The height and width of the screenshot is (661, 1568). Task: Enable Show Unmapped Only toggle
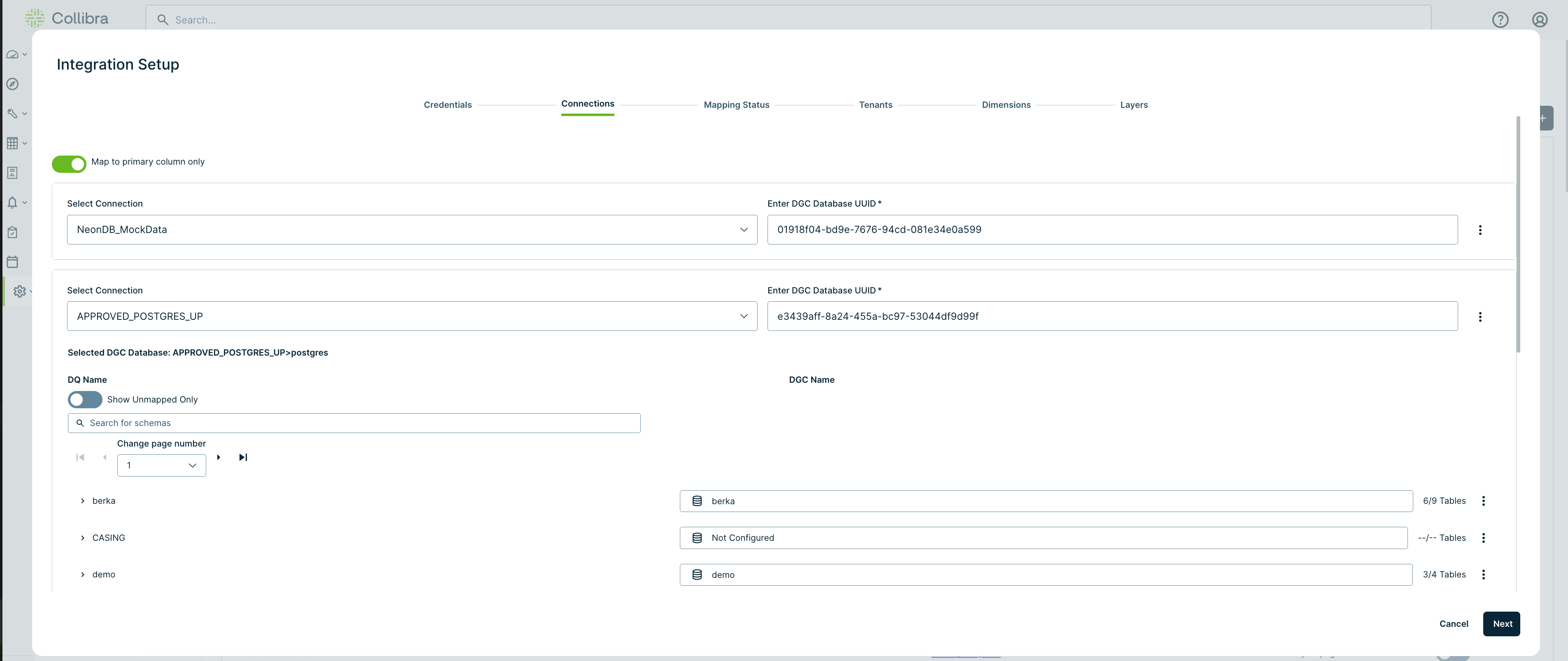pyautogui.click(x=85, y=400)
